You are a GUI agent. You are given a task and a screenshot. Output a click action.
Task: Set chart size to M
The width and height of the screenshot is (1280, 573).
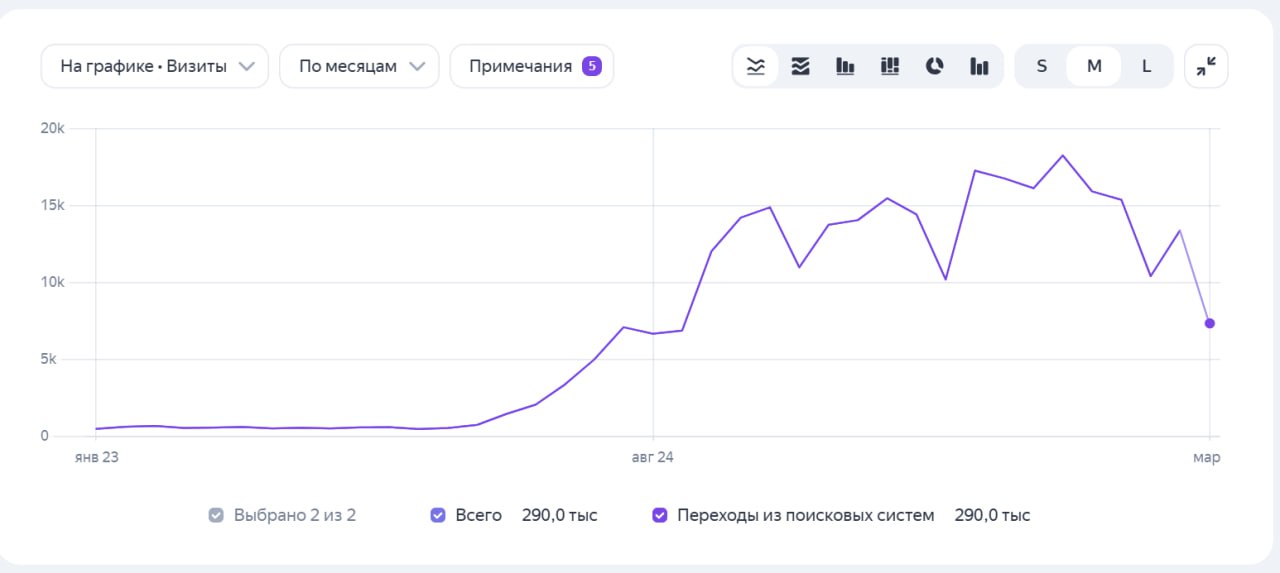tap(1094, 67)
